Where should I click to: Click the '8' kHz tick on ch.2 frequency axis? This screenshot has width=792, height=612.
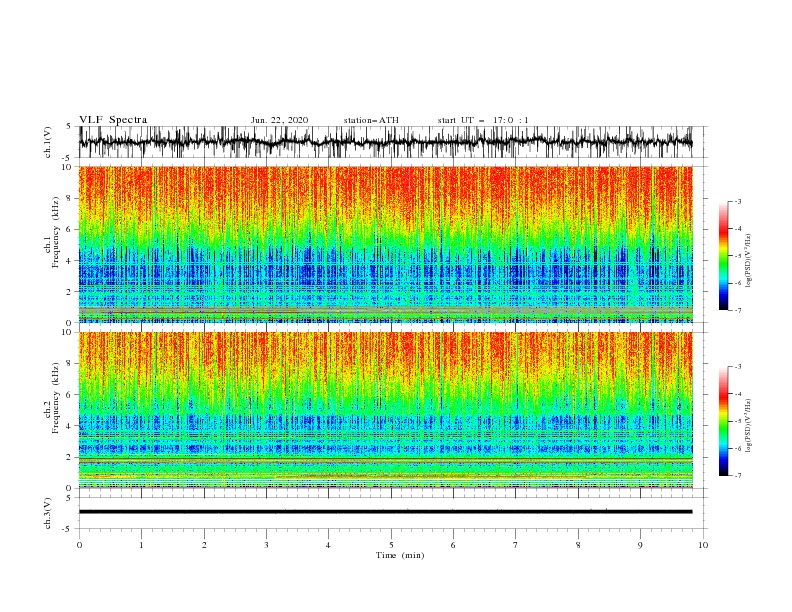tap(69, 364)
